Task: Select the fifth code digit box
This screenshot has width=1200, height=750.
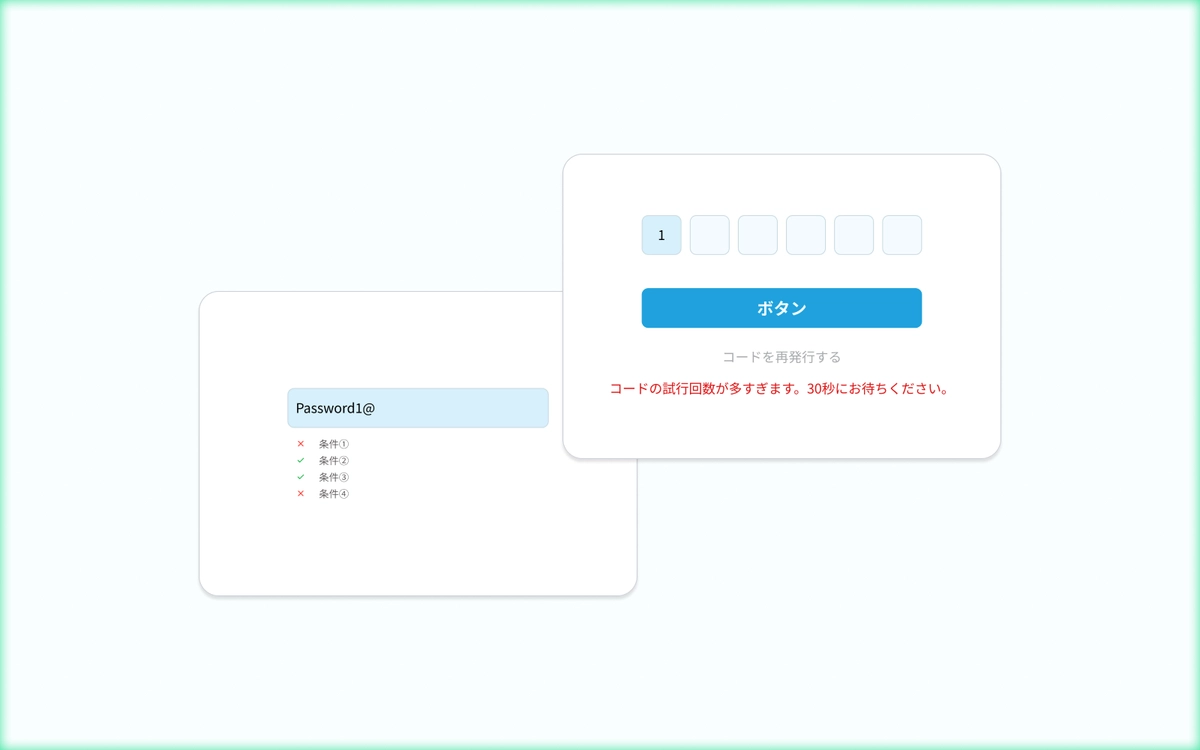Action: tap(853, 234)
